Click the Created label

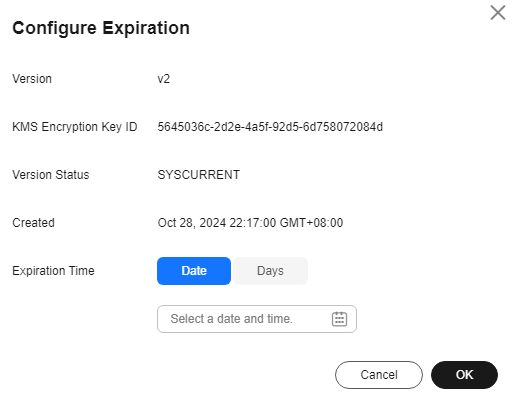(33, 223)
